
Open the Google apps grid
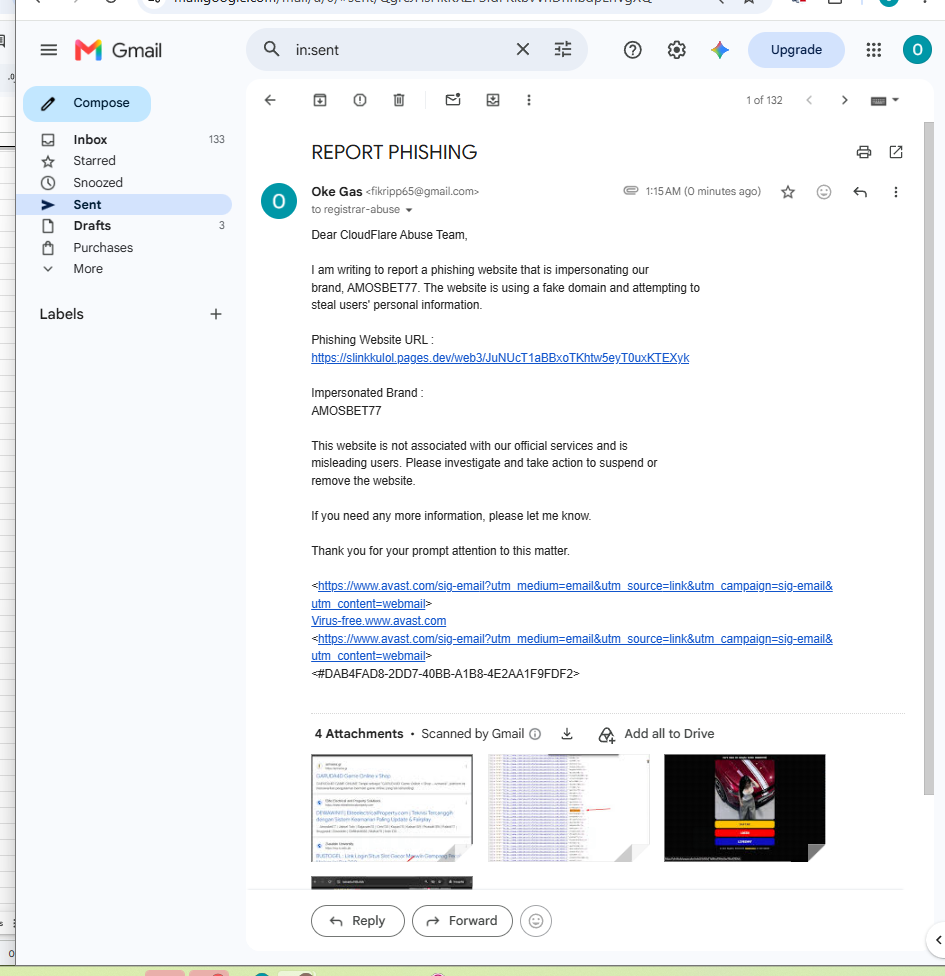click(874, 50)
